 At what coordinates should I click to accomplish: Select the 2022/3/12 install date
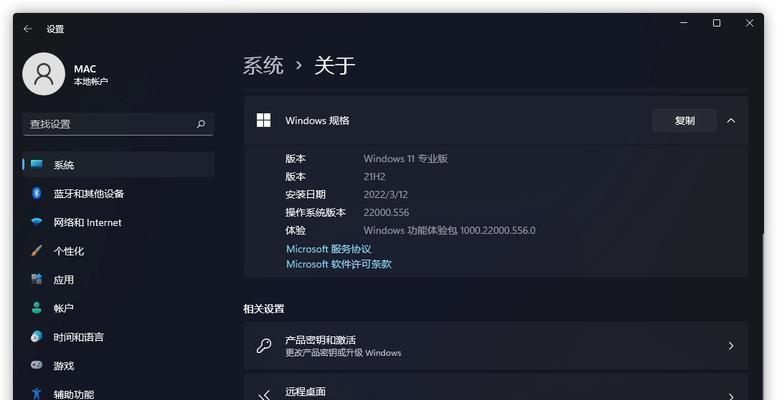point(386,194)
